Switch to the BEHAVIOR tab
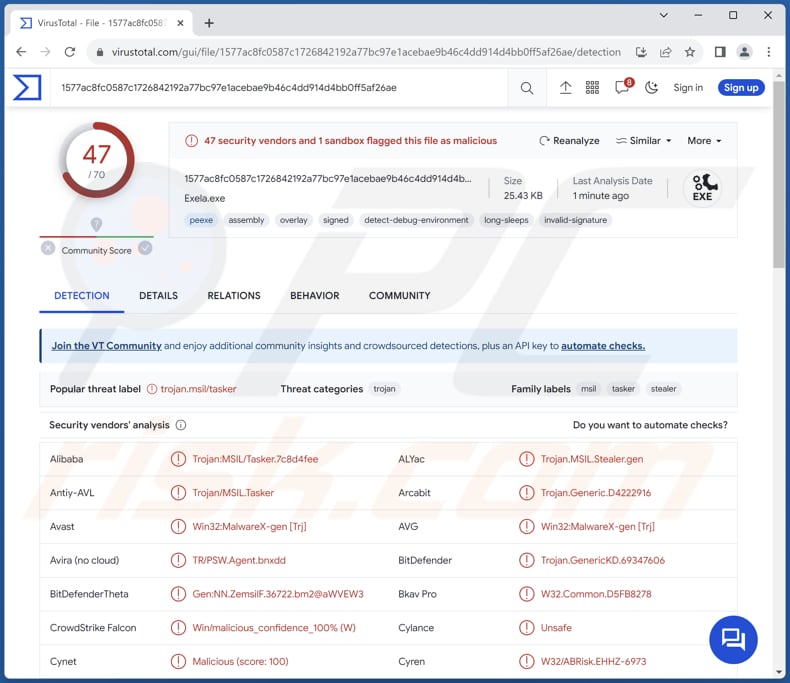 click(x=314, y=296)
